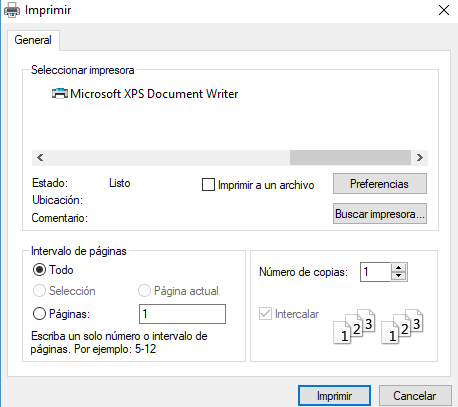Click the printer icon in the title bar

[12, 10]
